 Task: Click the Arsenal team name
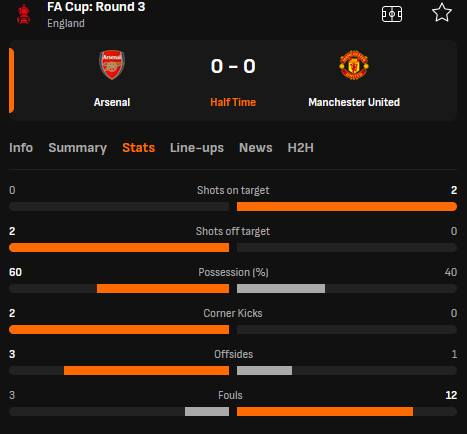coord(112,102)
